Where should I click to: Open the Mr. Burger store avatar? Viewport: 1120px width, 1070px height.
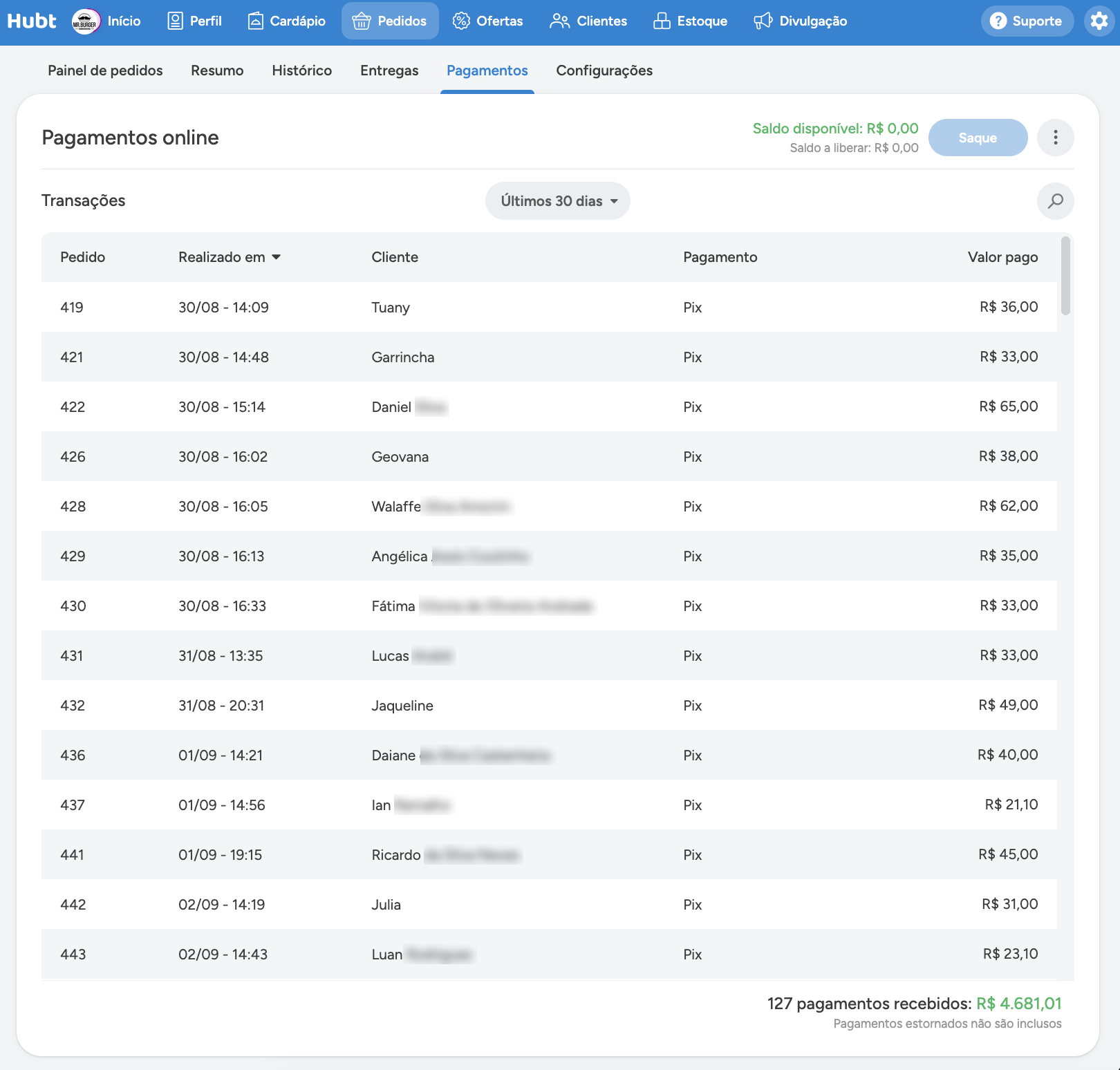tap(86, 21)
